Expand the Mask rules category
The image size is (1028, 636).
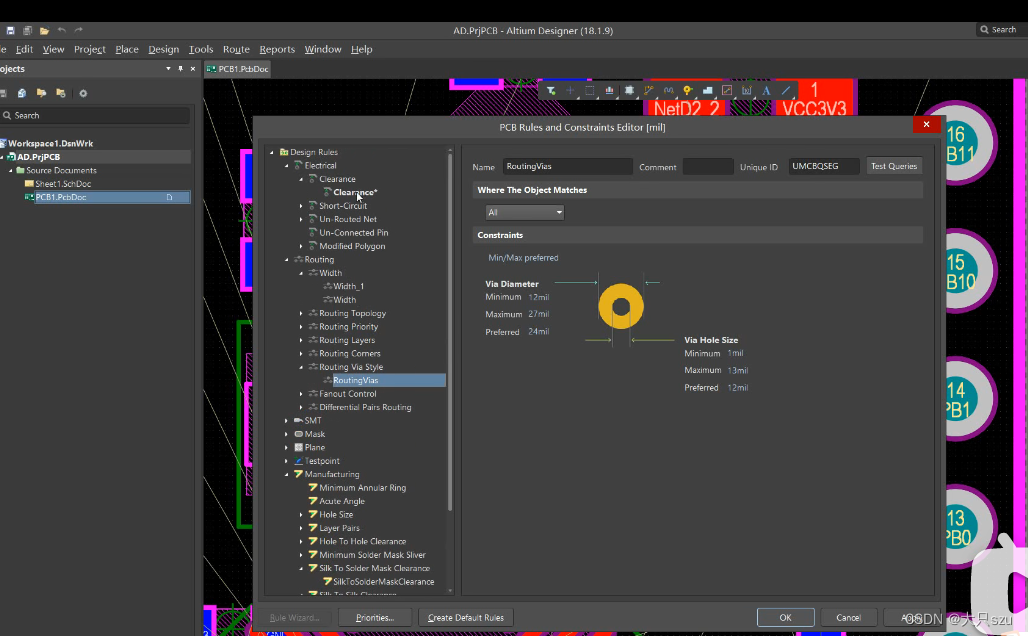287,434
